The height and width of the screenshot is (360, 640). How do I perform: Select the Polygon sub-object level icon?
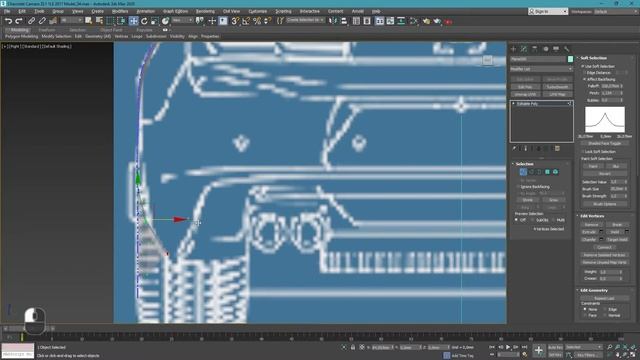tap(547, 172)
